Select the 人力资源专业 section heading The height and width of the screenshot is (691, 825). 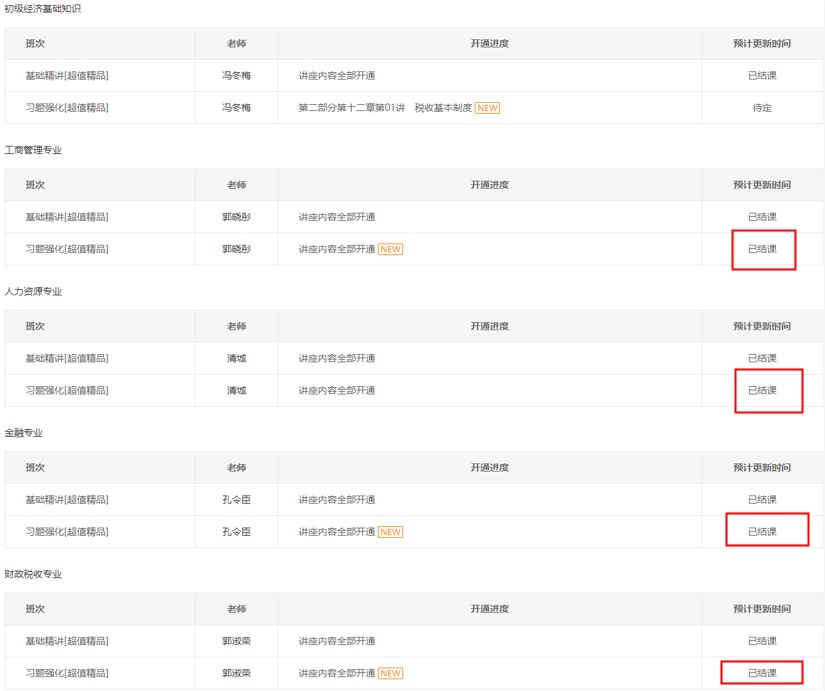click(33, 292)
